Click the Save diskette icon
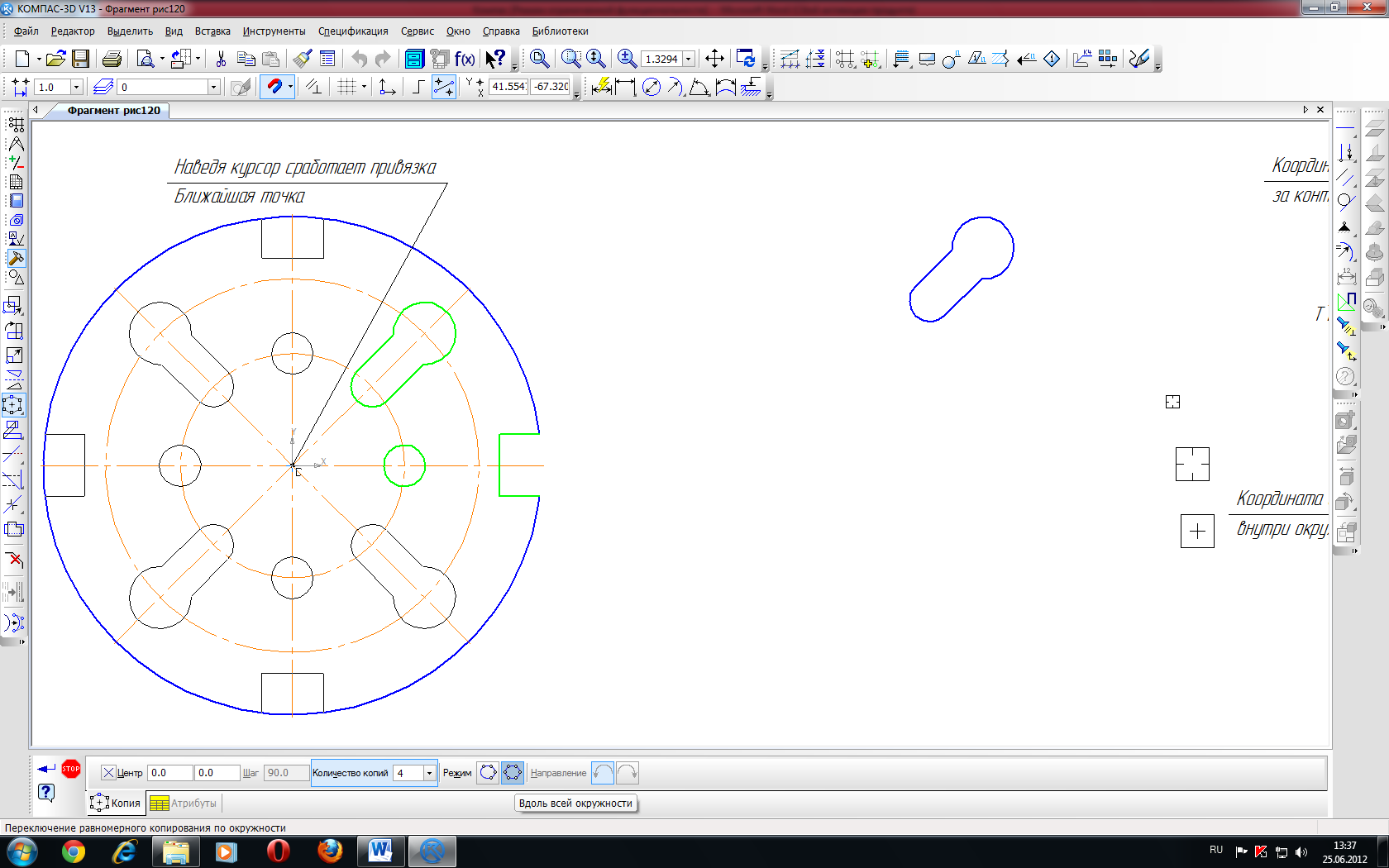 click(80, 59)
